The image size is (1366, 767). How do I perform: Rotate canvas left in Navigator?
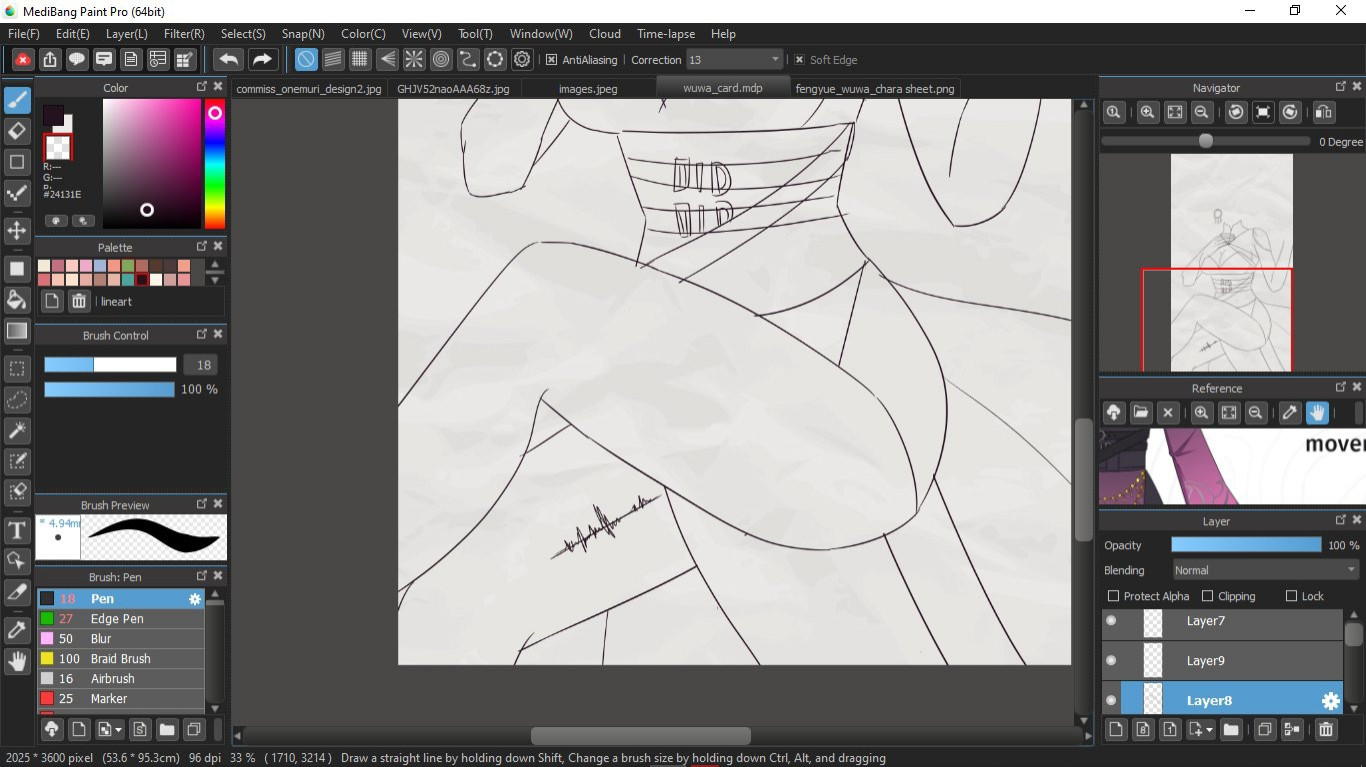[1236, 113]
